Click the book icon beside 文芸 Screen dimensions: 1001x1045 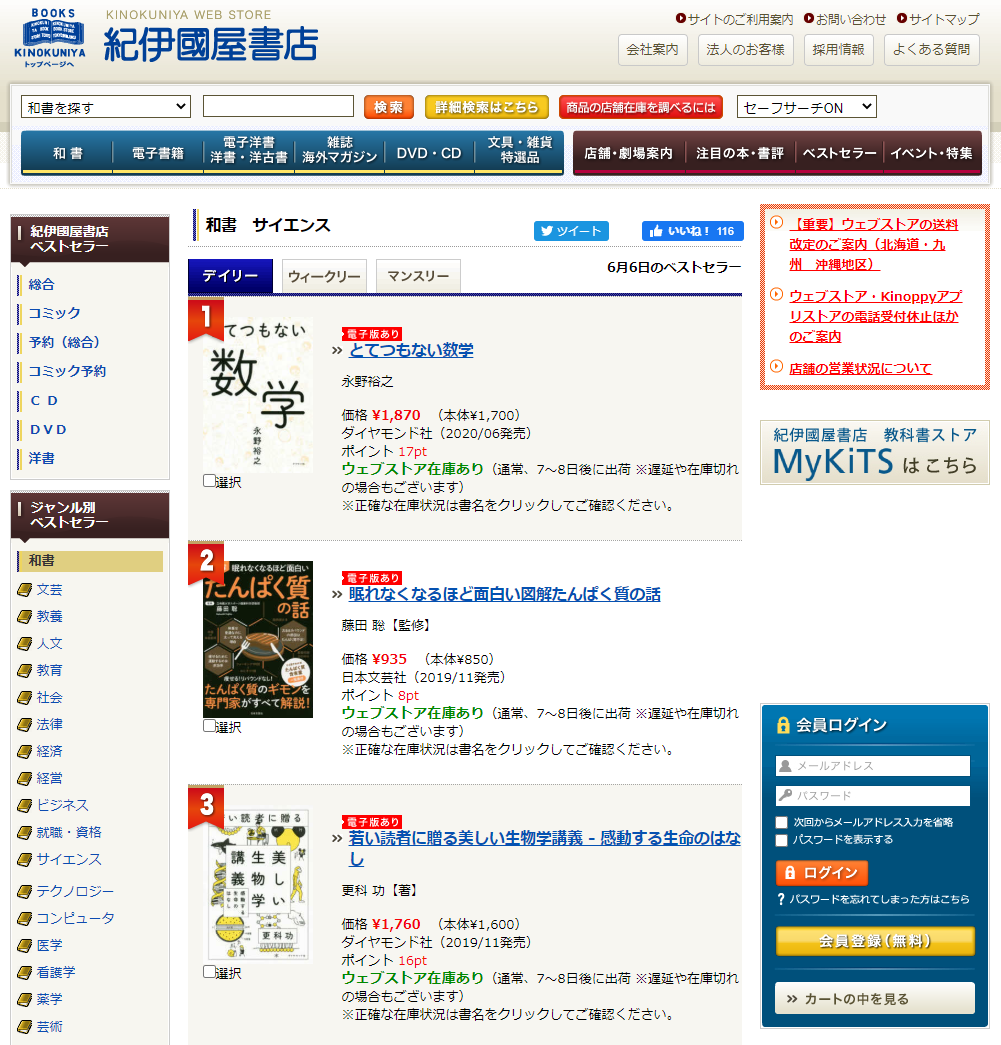click(x=25, y=590)
